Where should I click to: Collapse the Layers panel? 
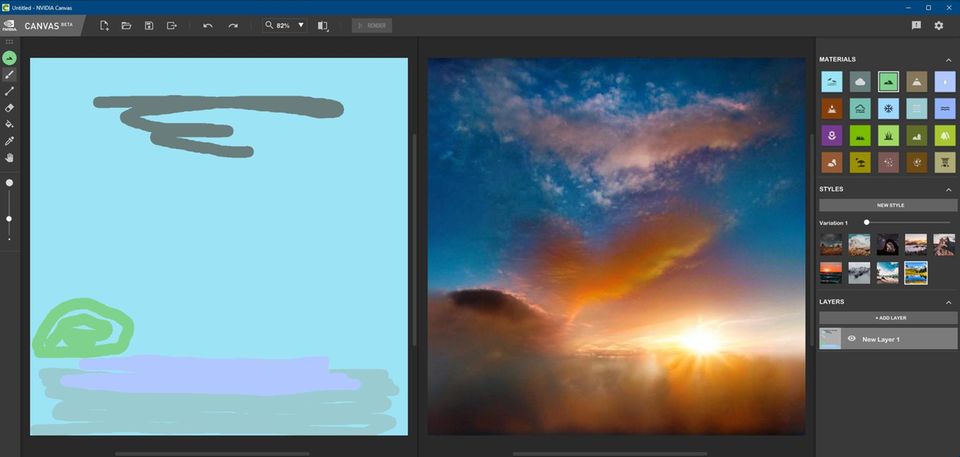[x=948, y=302]
